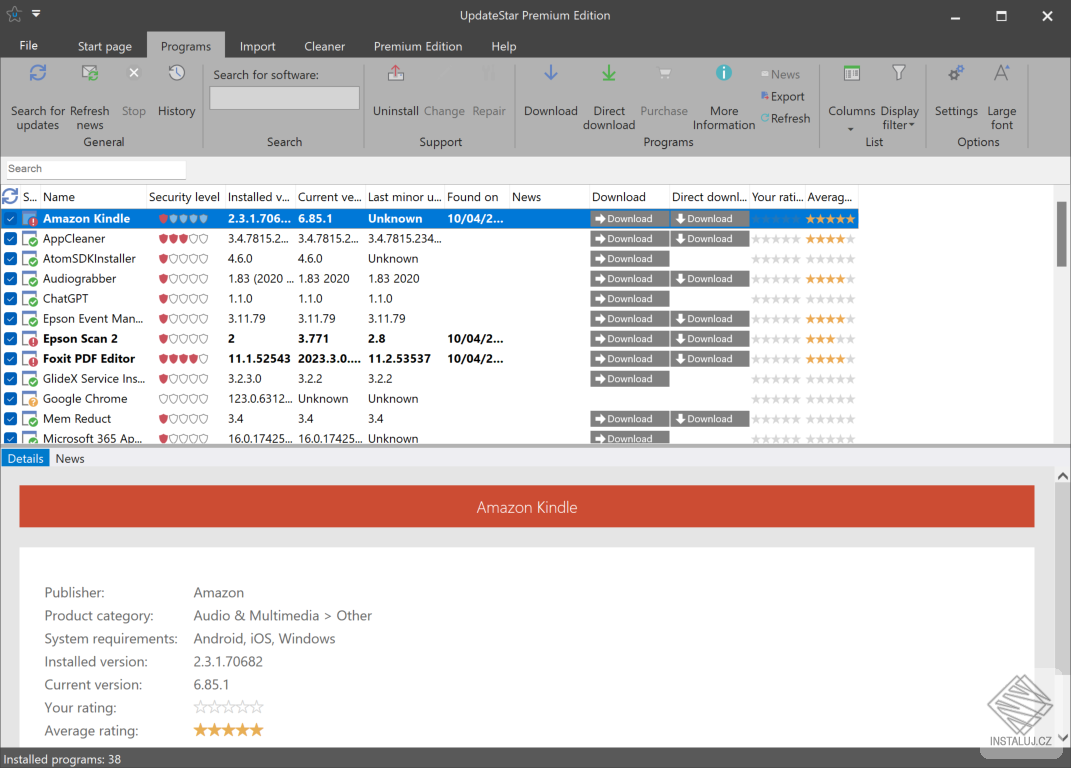Click the Search for updates icon
The width and height of the screenshot is (1071, 768).
37,73
